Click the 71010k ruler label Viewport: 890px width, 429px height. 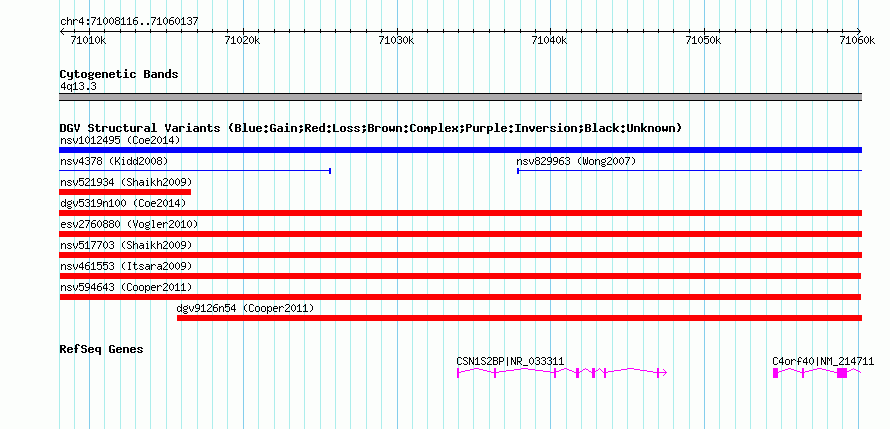pyautogui.click(x=87, y=41)
